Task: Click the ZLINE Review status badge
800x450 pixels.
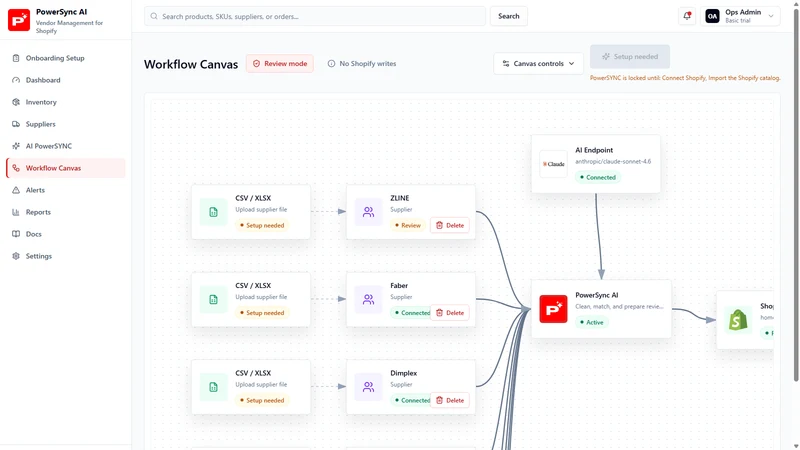Action: [407, 225]
